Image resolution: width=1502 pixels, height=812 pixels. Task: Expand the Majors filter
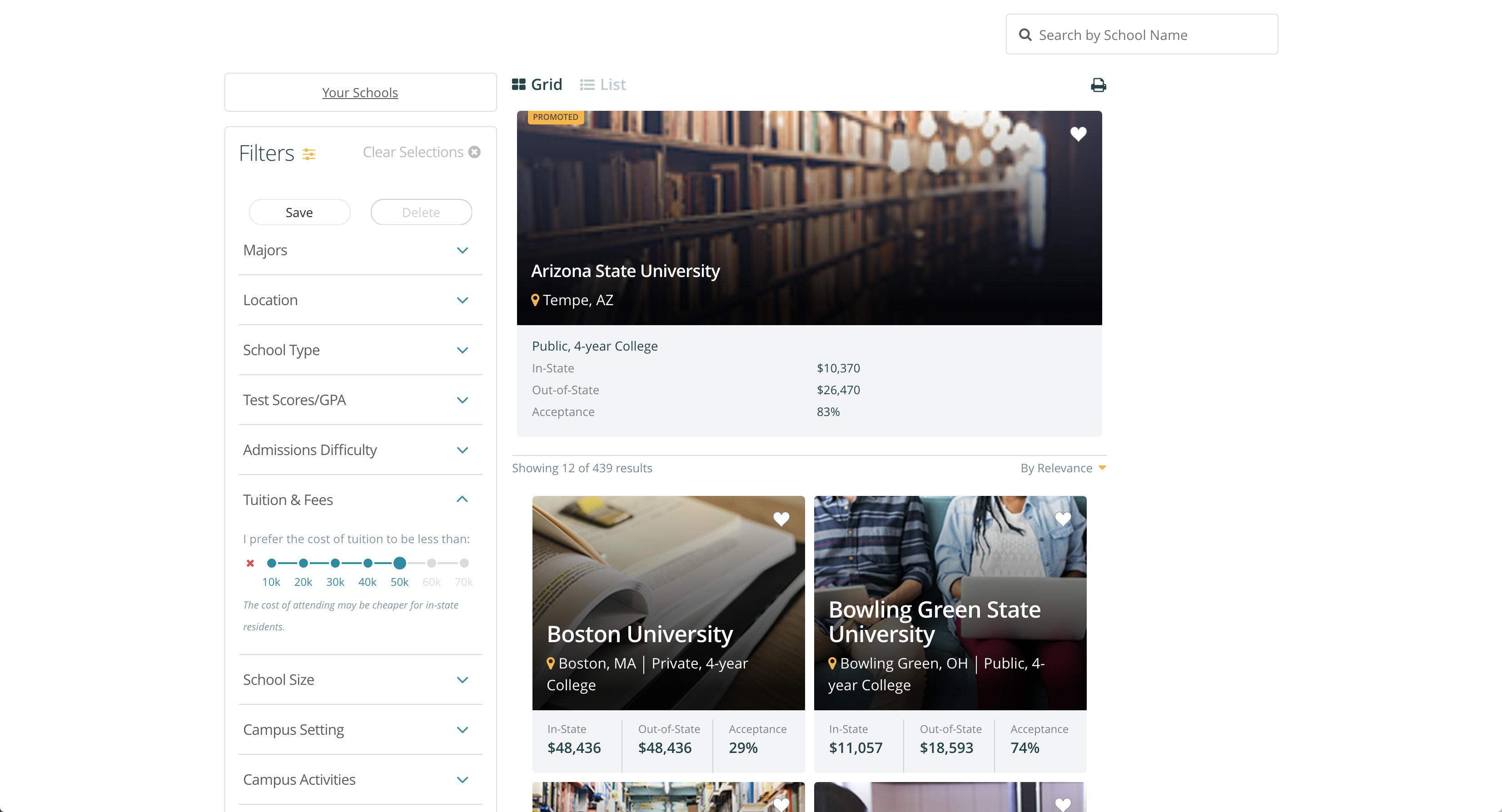click(360, 250)
